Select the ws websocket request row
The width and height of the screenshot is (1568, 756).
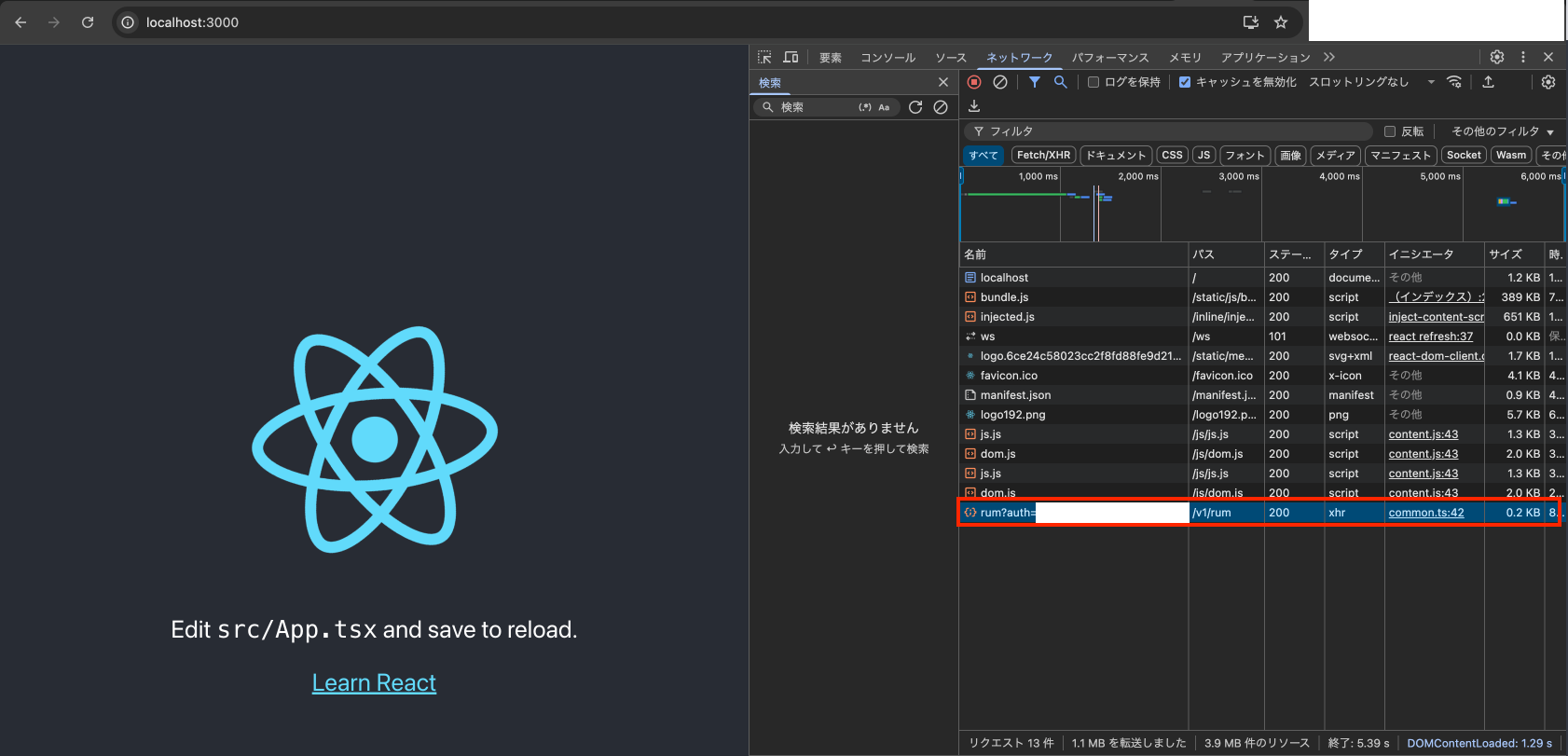click(1261, 337)
